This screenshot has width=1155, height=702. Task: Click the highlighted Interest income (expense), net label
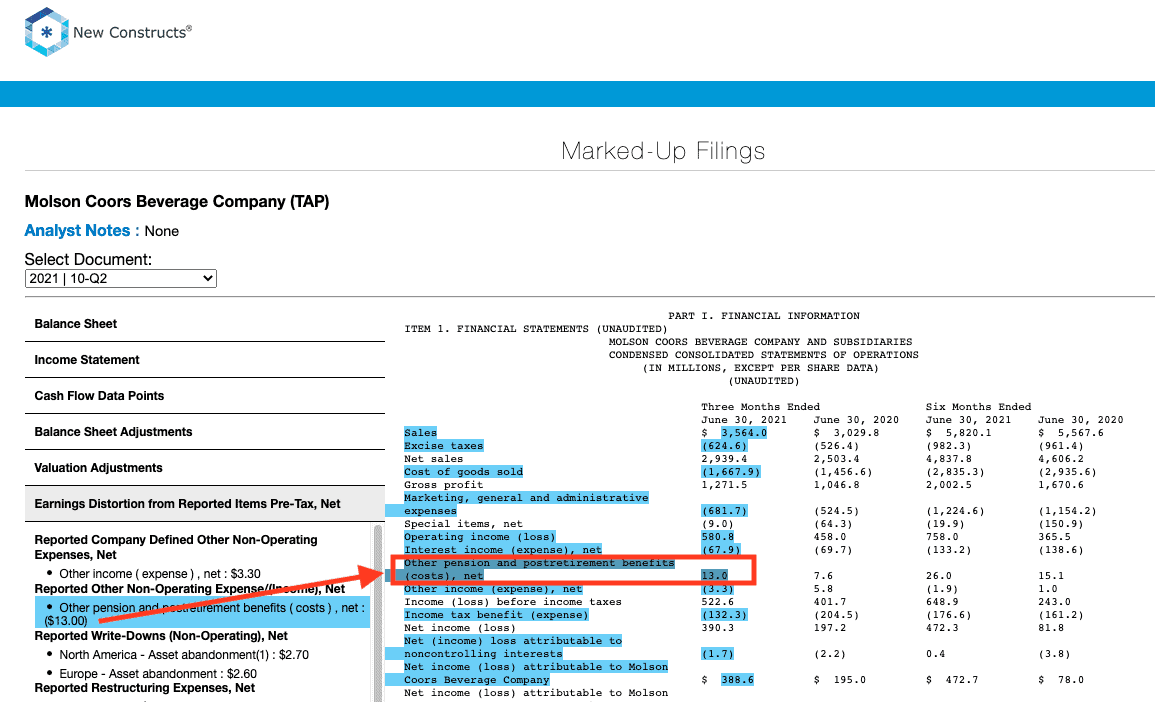tap(503, 550)
